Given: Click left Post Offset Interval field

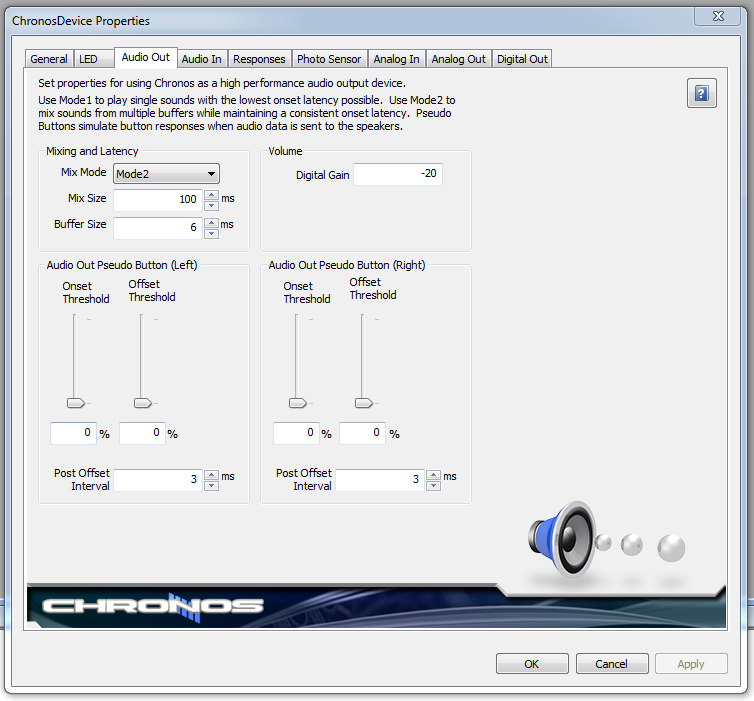Looking at the screenshot, I should [158, 480].
